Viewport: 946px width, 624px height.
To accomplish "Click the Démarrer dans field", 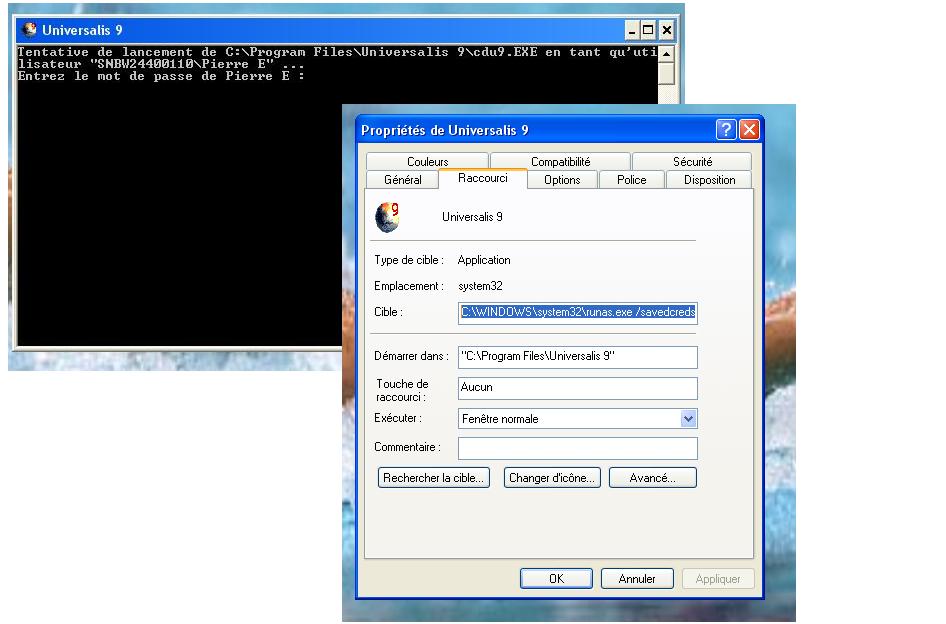I will coord(577,357).
